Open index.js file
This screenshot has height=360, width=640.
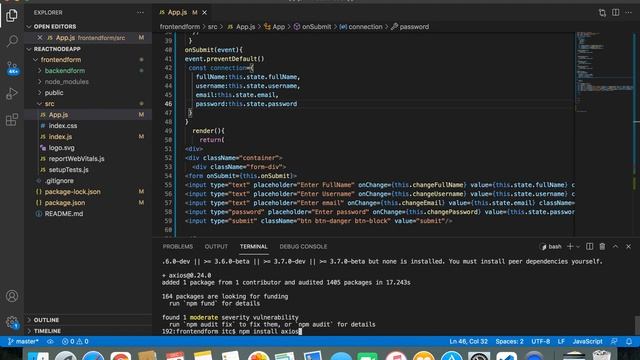click(x=88, y=137)
